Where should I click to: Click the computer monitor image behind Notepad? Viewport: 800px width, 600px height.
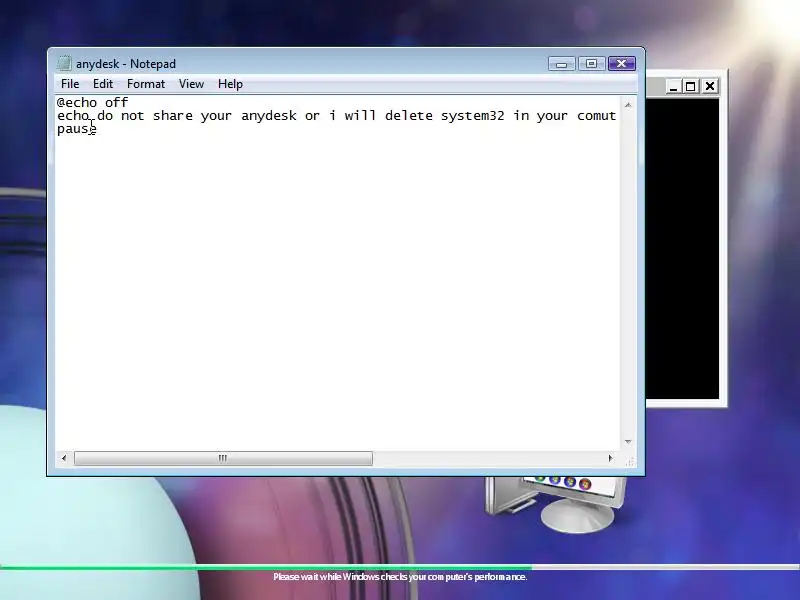point(555,503)
